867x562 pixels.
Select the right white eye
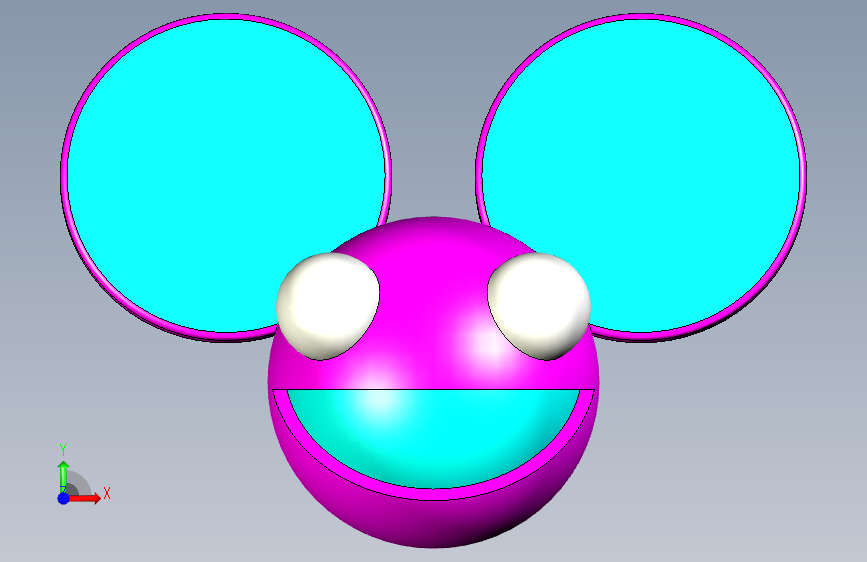click(x=539, y=306)
